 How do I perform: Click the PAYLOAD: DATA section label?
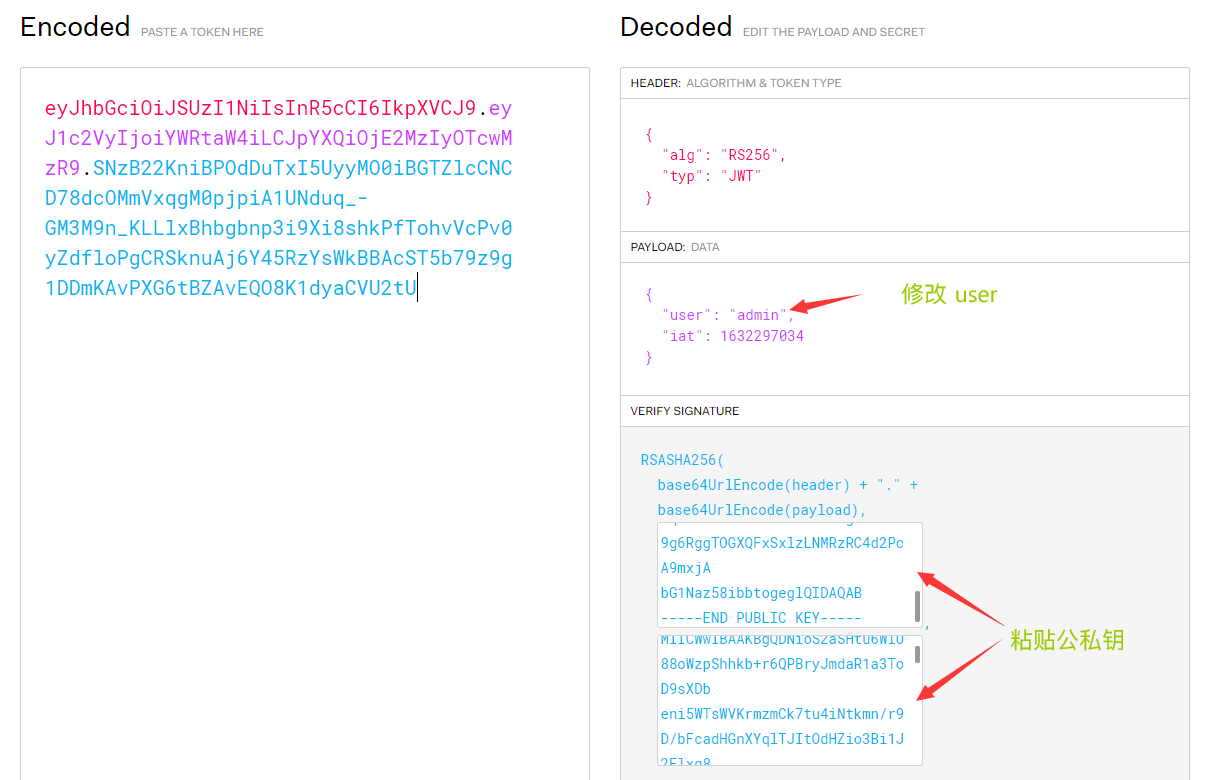pos(675,247)
